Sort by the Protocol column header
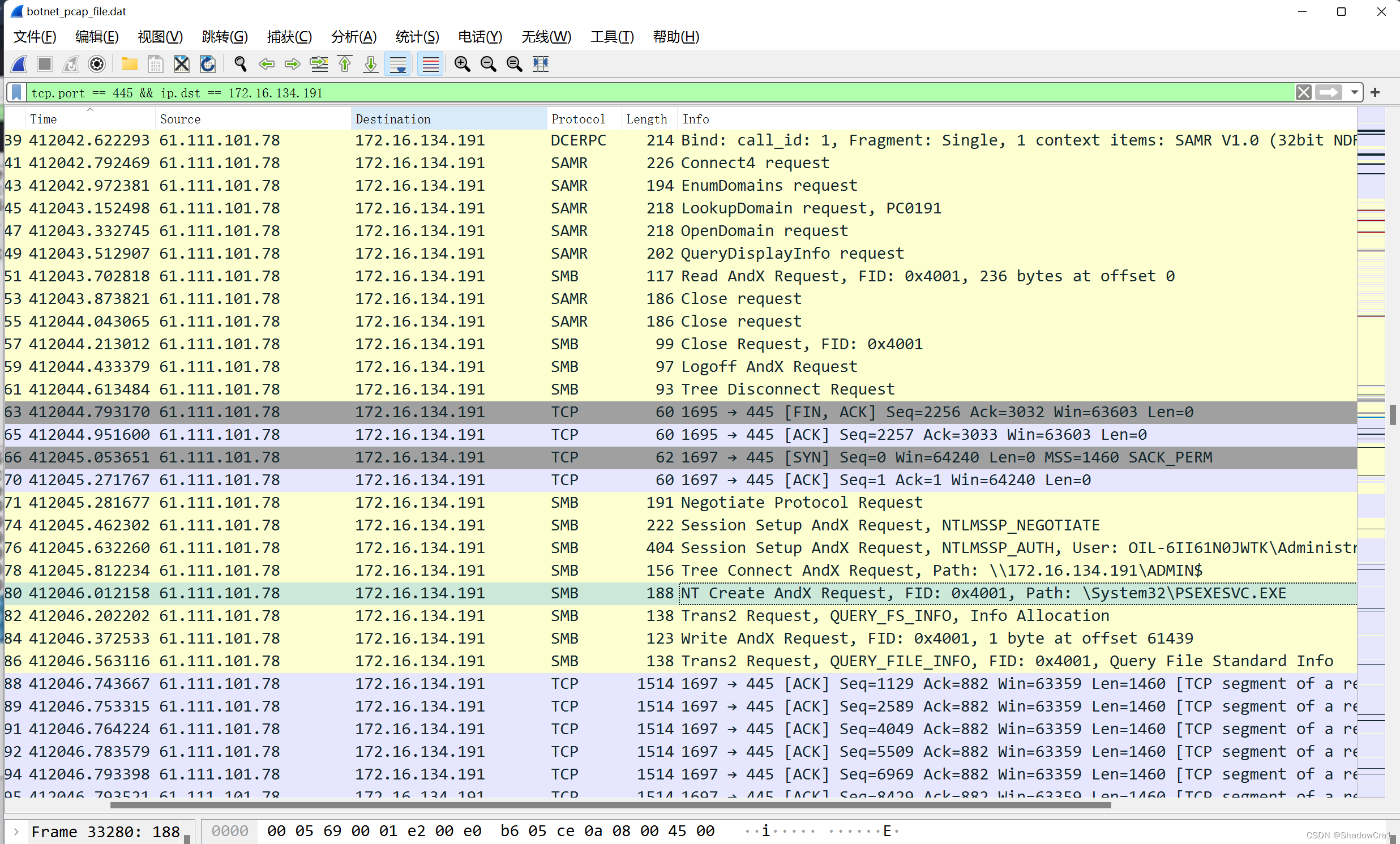1400x844 pixels. pos(584,119)
